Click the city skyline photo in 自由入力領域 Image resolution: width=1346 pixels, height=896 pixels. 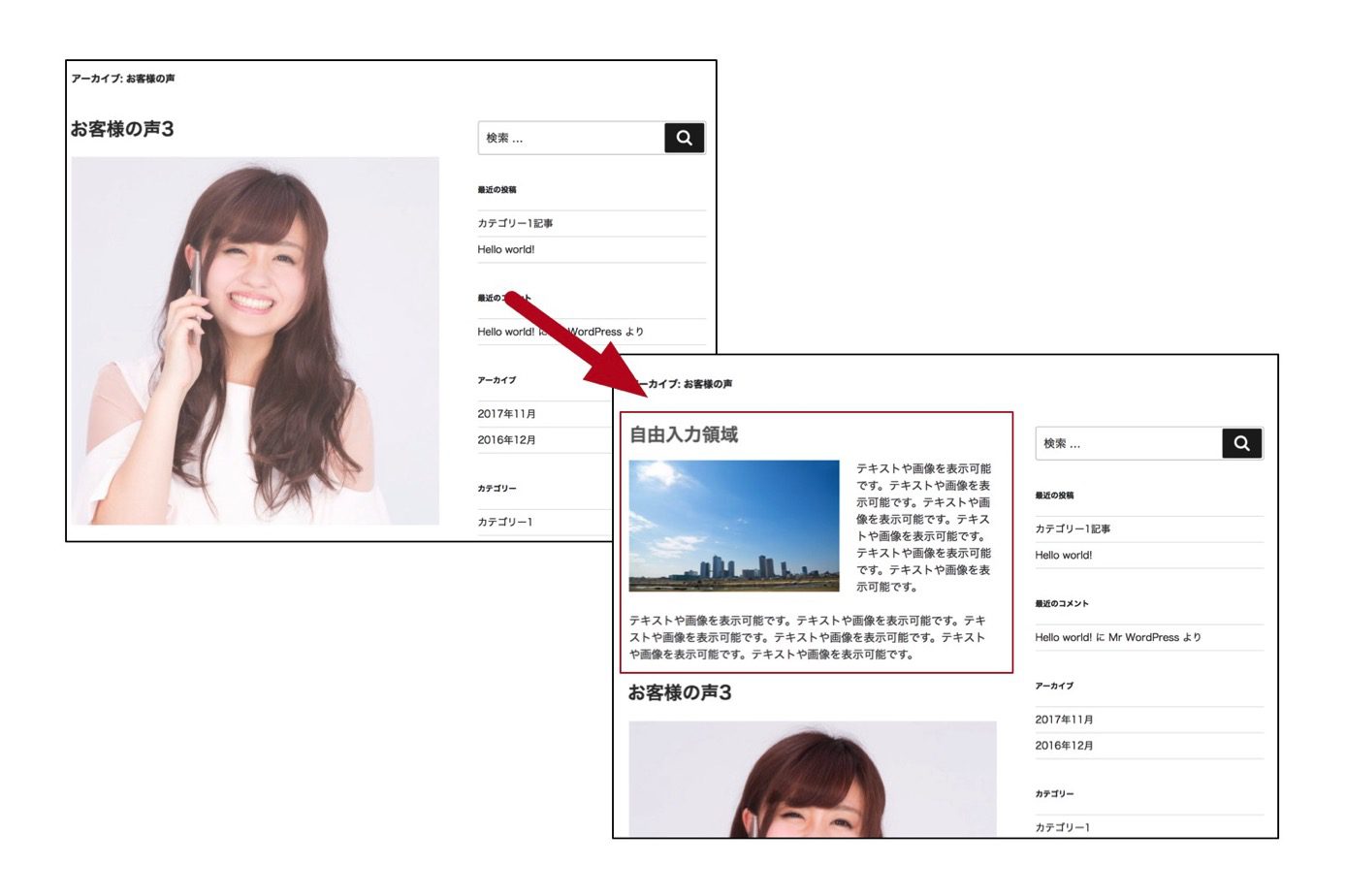point(734,526)
